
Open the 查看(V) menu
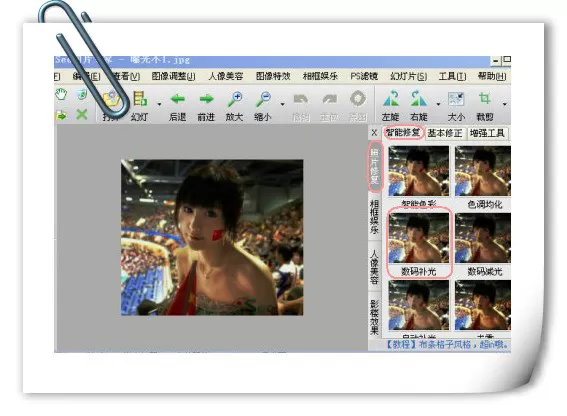[x=126, y=76]
